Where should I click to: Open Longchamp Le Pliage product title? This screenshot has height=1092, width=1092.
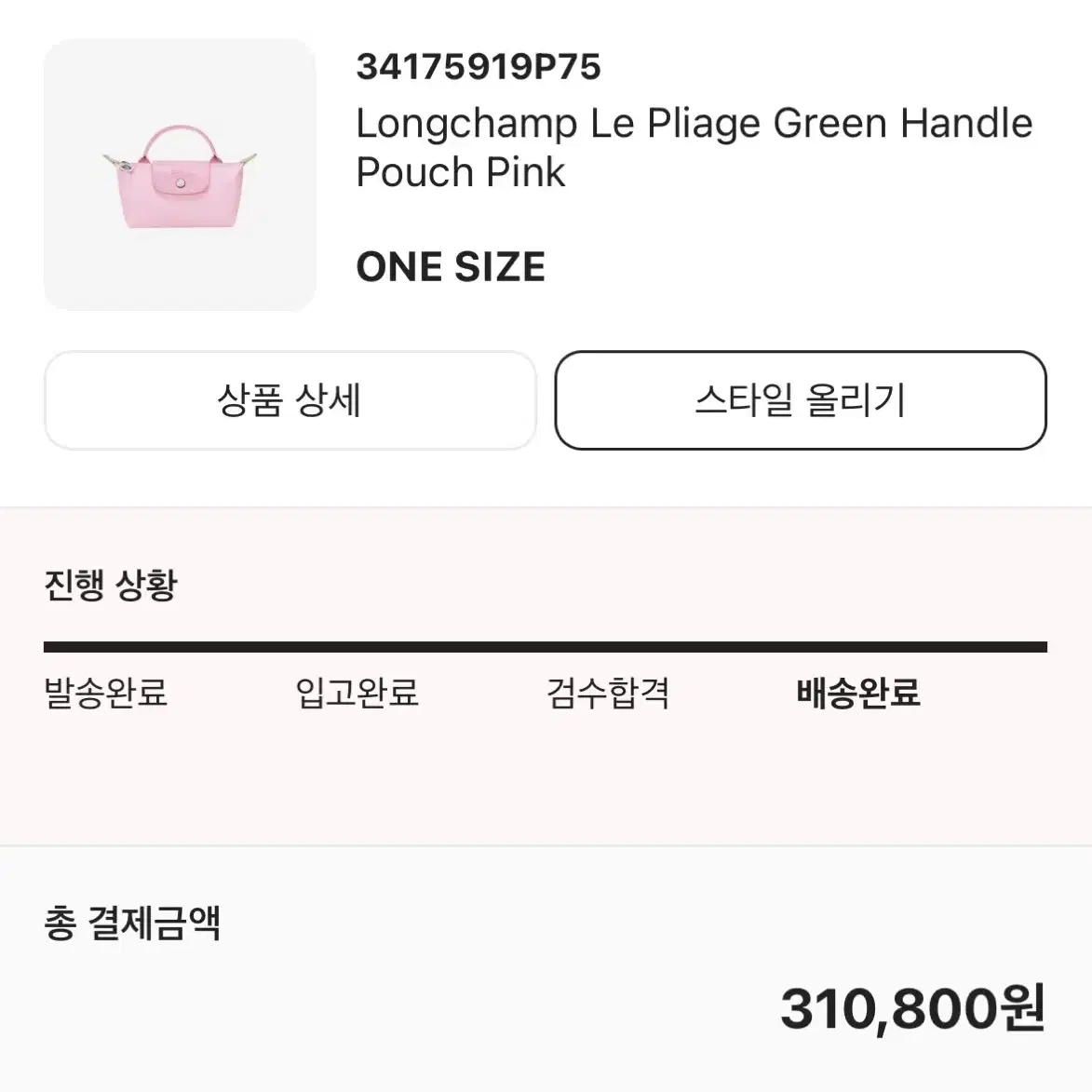[694, 147]
